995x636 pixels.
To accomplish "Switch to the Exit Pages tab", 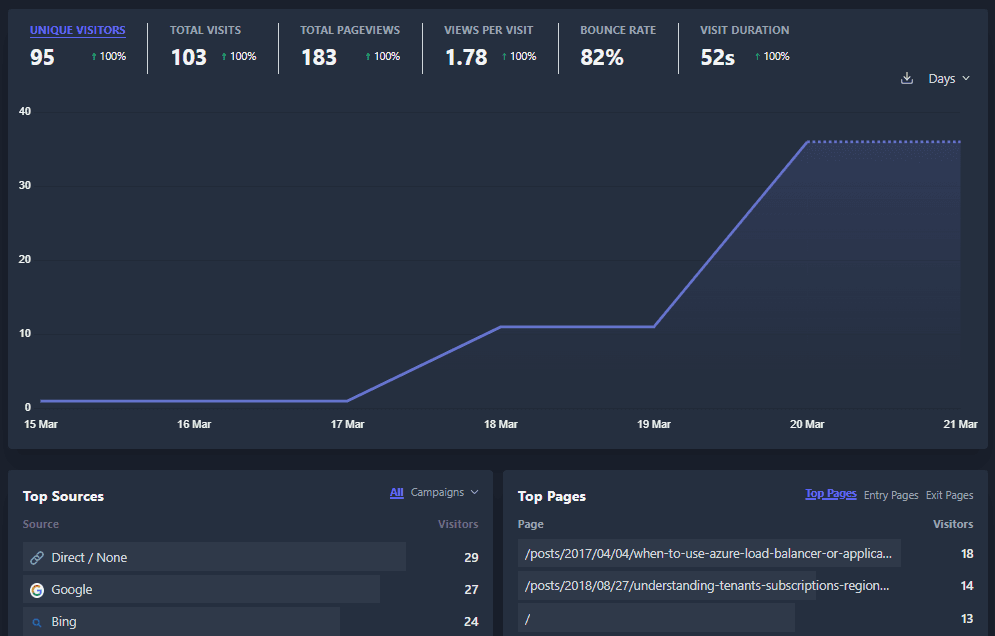I will tap(949, 495).
